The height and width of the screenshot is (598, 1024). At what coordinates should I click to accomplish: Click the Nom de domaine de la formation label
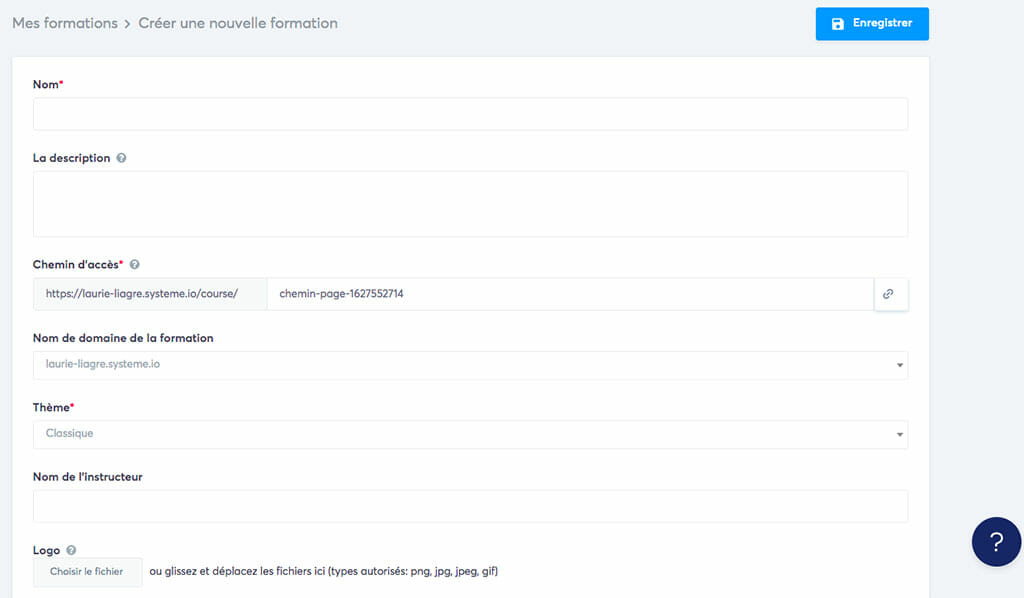[x=123, y=338]
